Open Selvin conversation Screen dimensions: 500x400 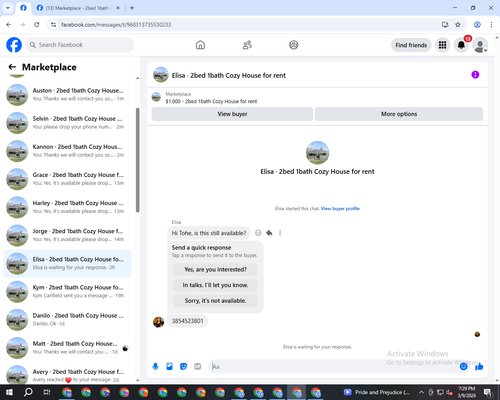click(67, 123)
